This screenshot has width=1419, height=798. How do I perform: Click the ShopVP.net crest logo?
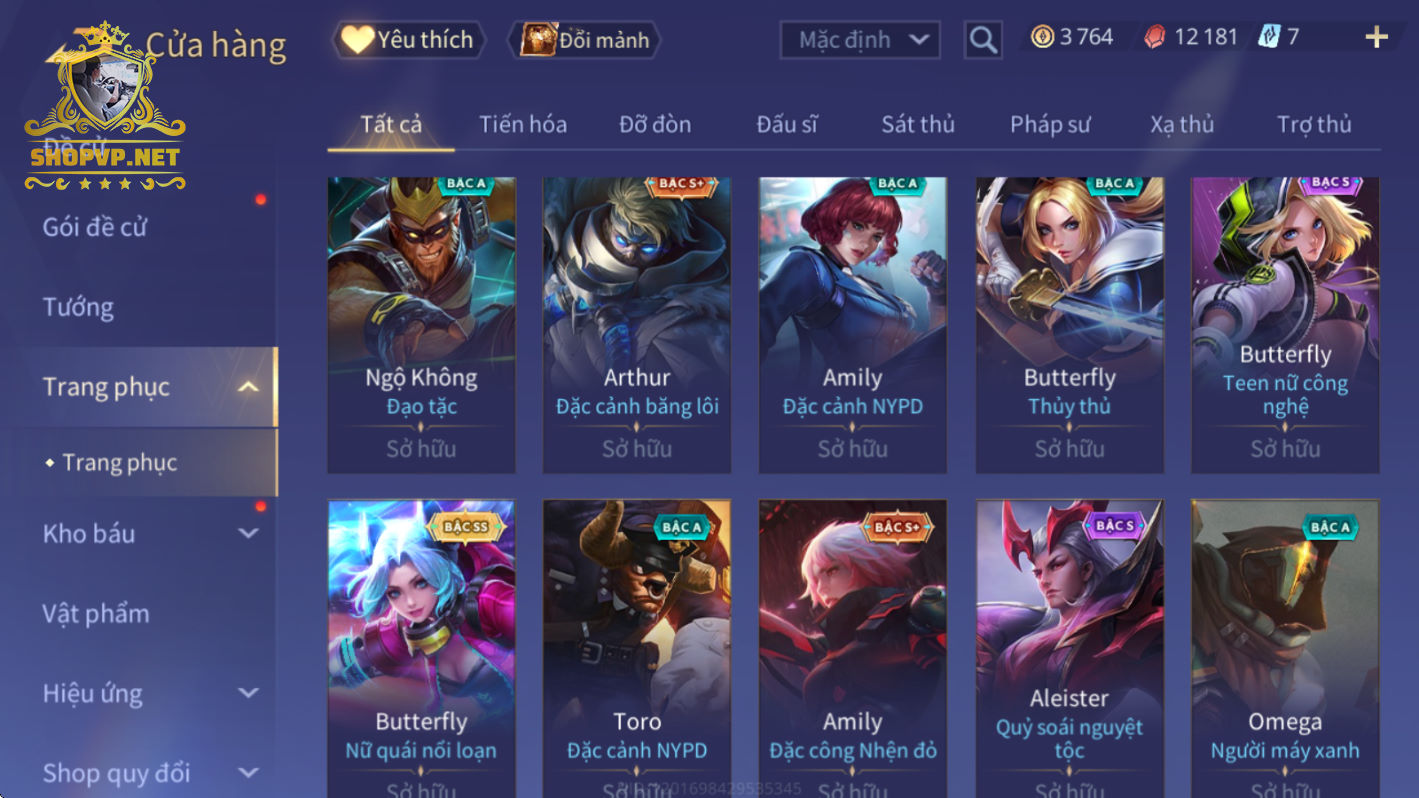[105, 107]
